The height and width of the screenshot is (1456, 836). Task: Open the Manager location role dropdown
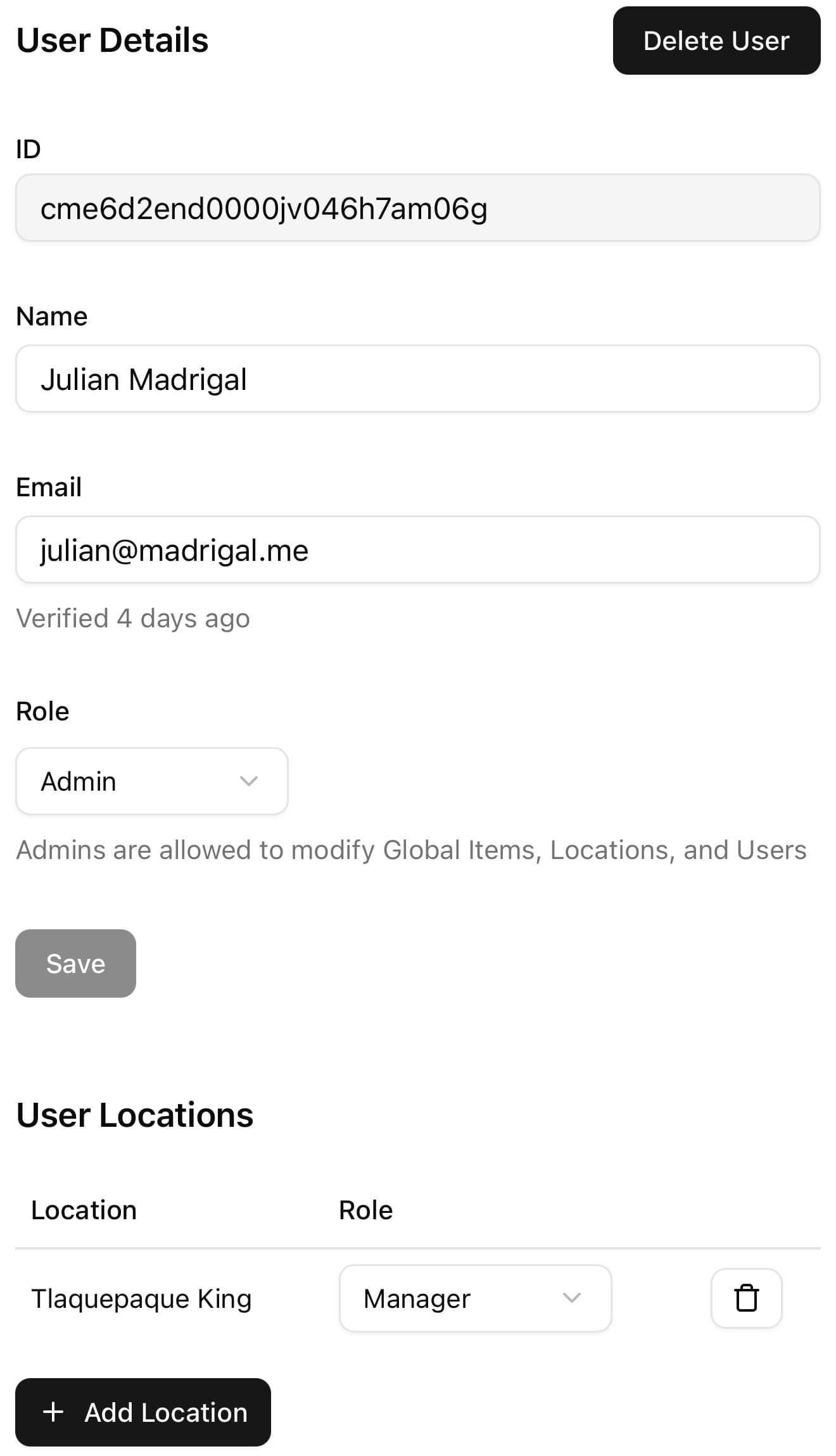tap(475, 1298)
